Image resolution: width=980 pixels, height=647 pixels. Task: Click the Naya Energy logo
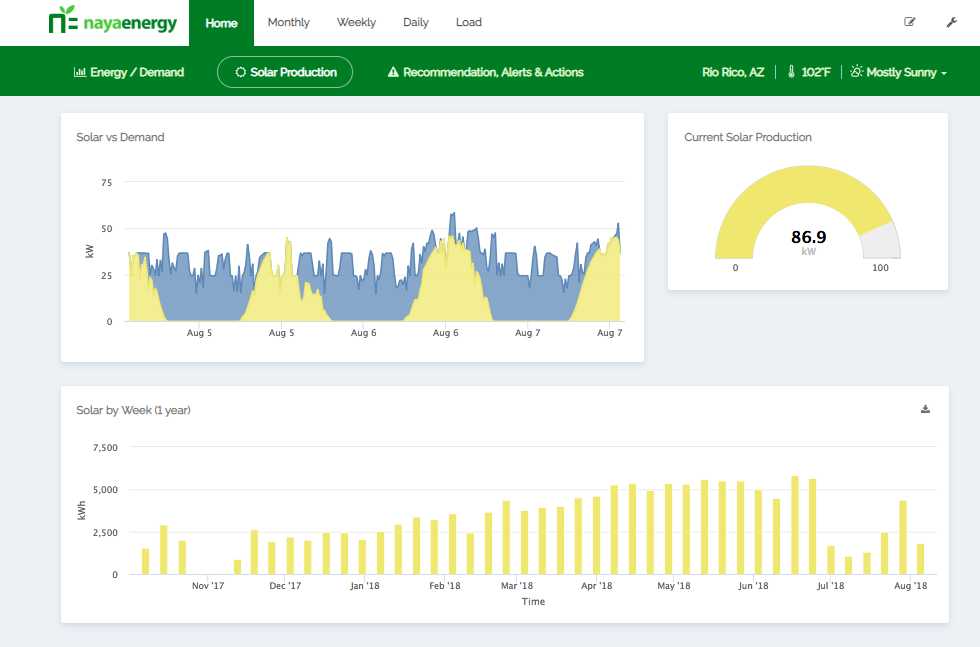(x=112, y=22)
